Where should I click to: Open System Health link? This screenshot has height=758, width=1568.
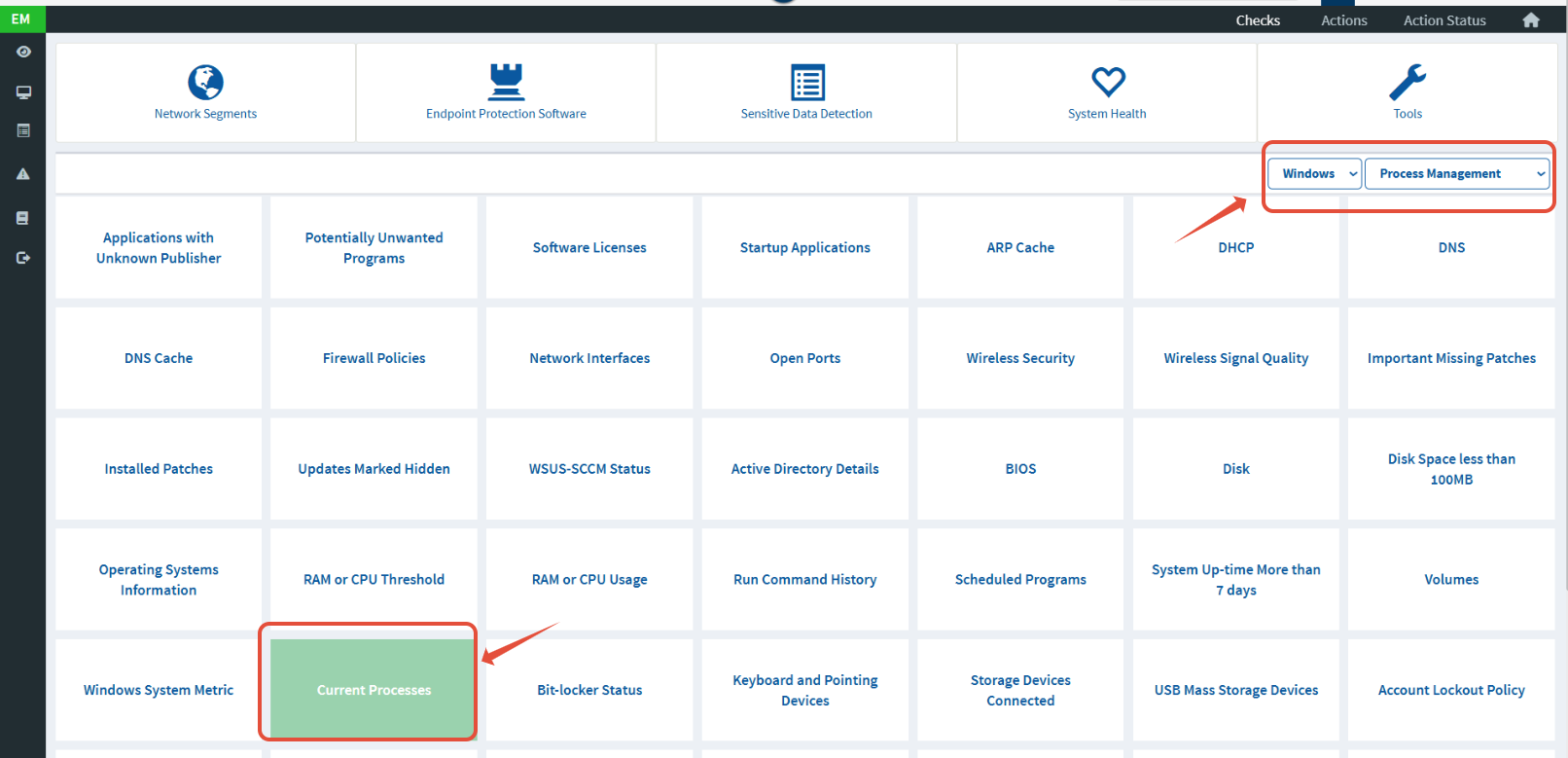1107,114
